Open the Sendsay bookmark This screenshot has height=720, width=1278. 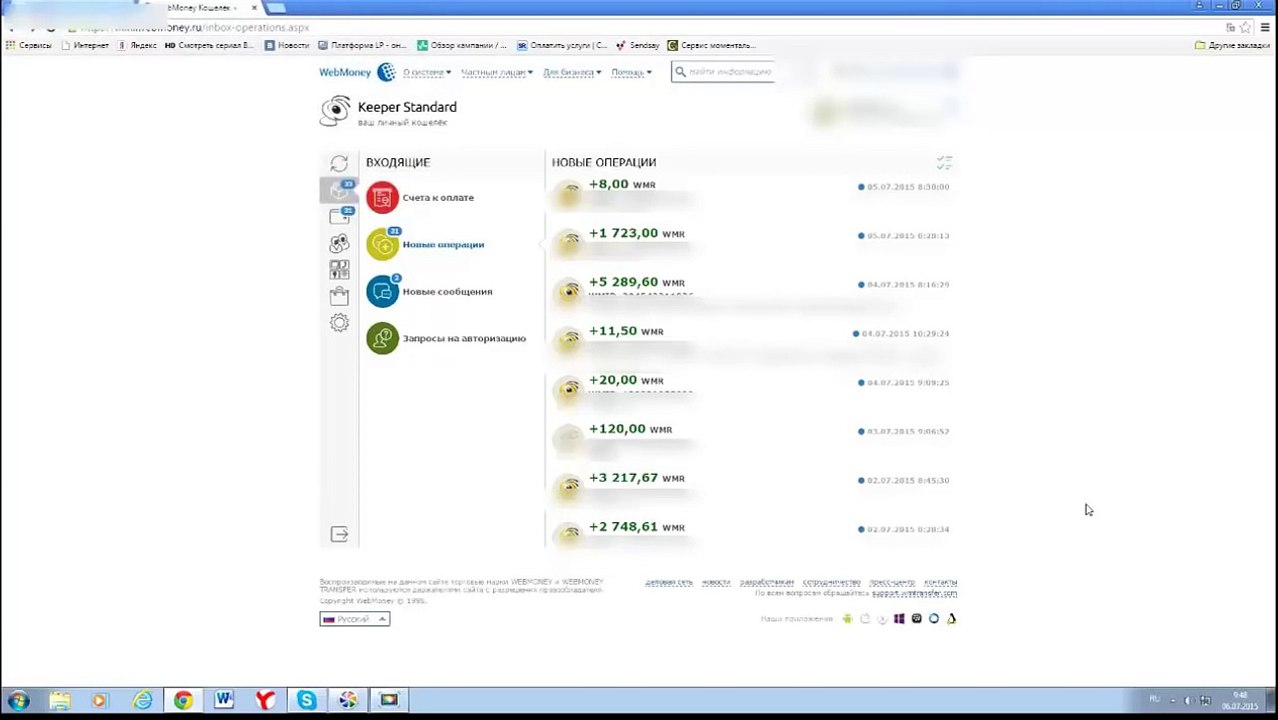coord(637,45)
